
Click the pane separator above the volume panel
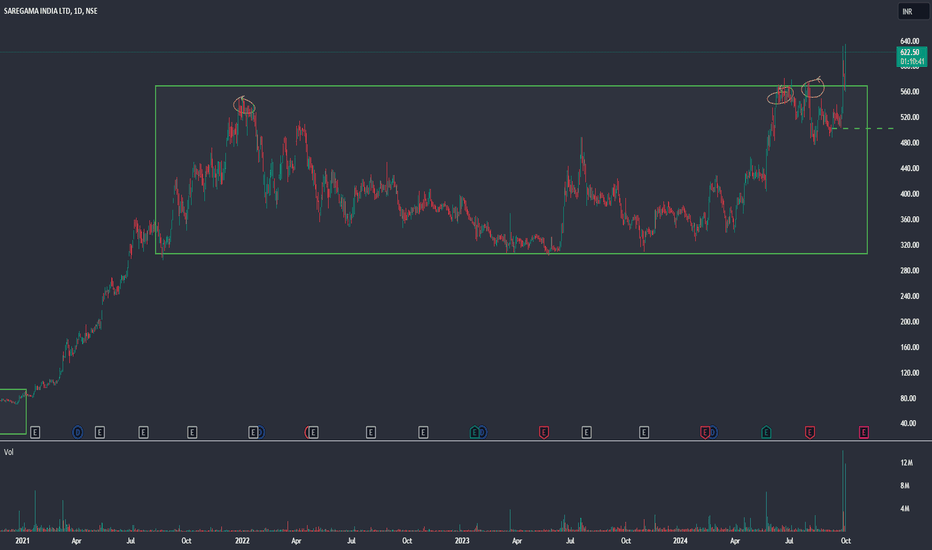pyautogui.click(x=466, y=441)
